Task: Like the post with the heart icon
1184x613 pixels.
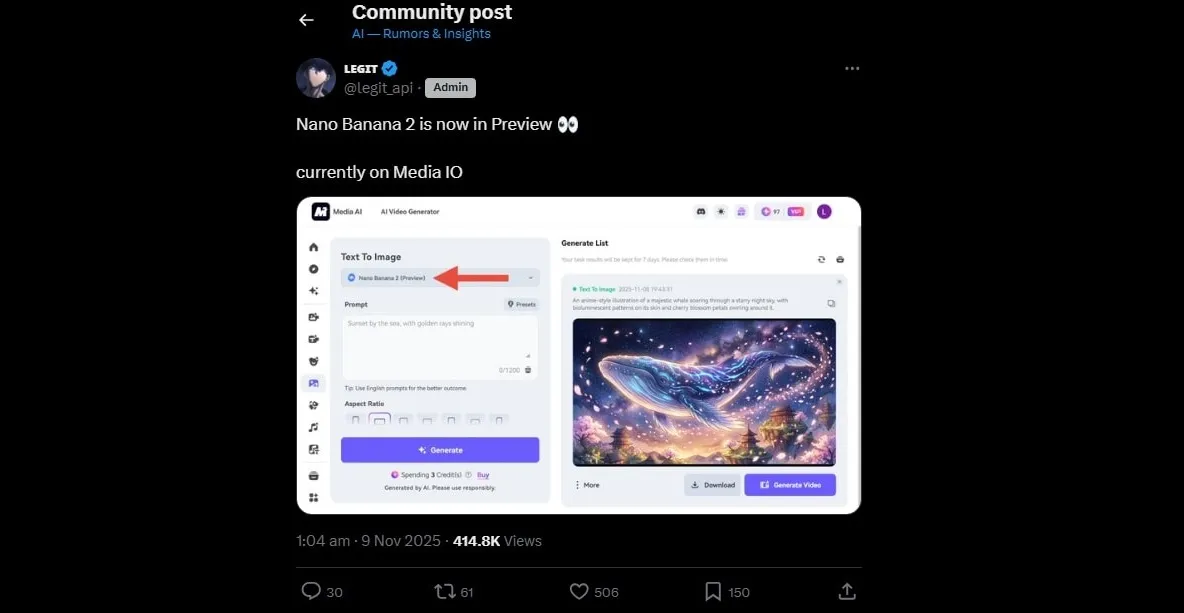Action: tap(579, 591)
